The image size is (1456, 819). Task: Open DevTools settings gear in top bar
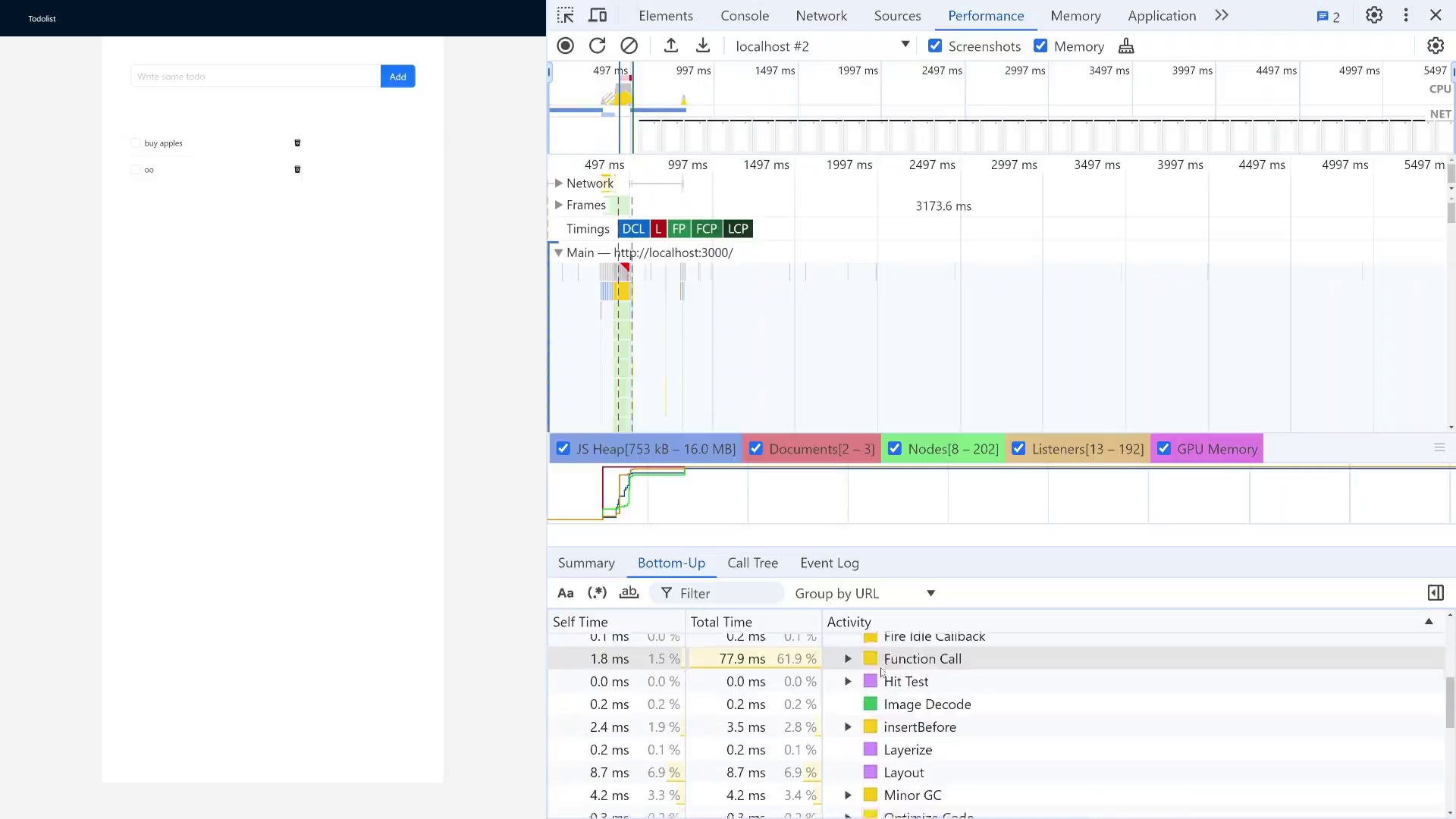tap(1374, 15)
